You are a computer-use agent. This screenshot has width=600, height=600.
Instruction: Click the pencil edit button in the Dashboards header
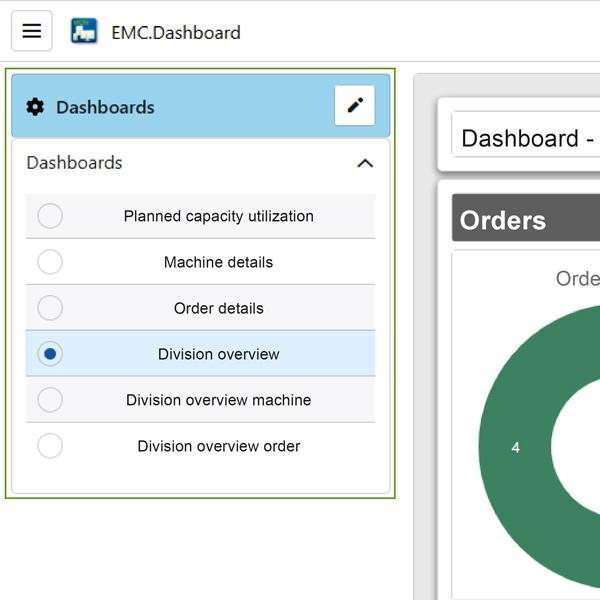(355, 105)
